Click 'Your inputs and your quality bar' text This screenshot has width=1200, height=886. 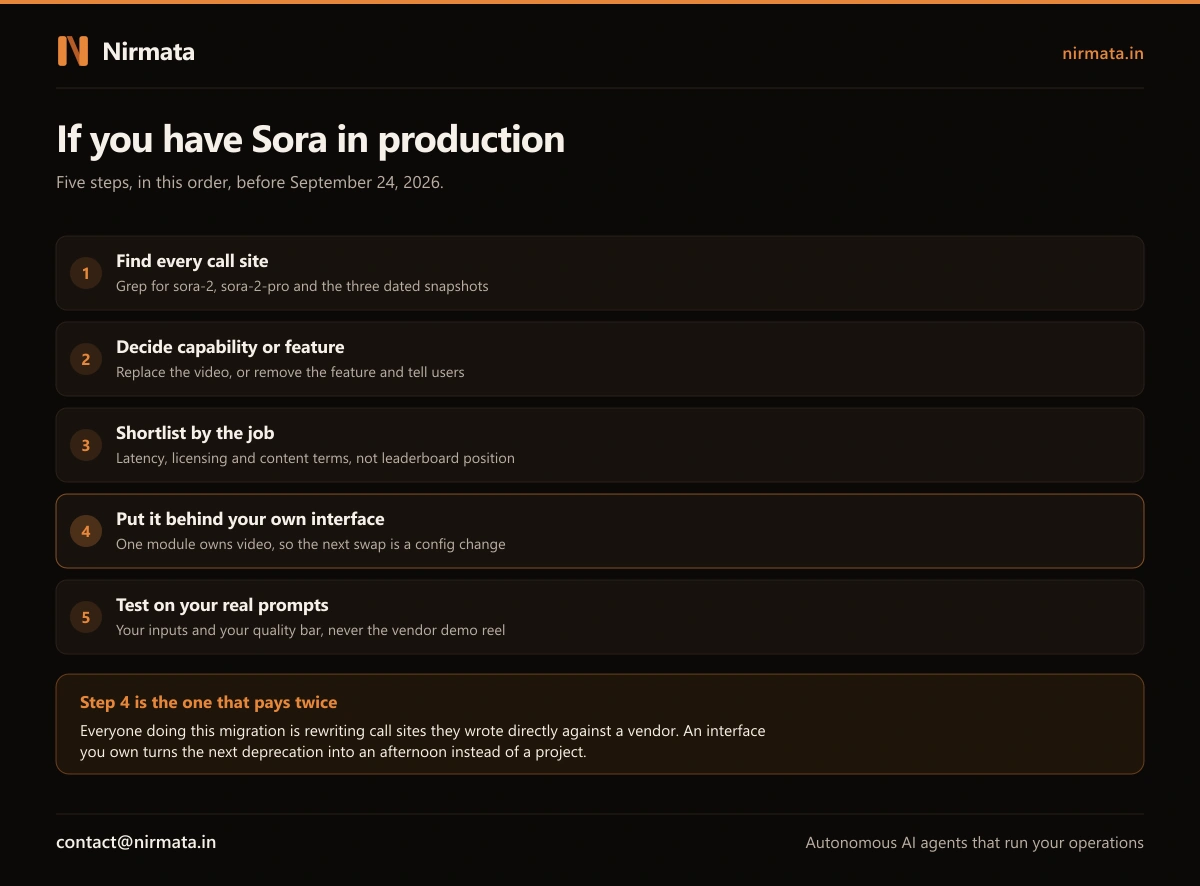coord(311,630)
